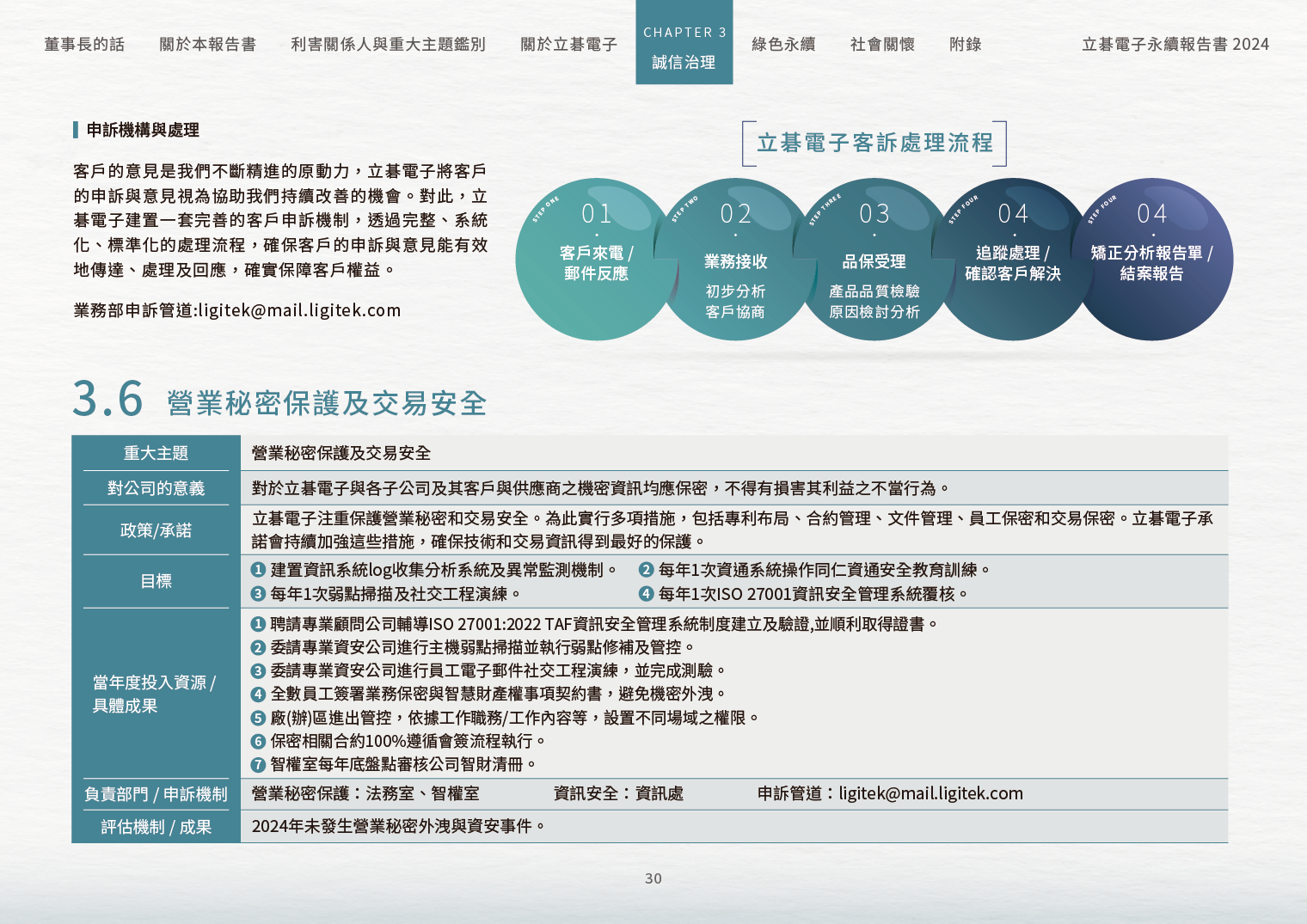Select step 01 客戶來電 / 郵件反應 circle
This screenshot has height=924, width=1307.
[597, 259]
